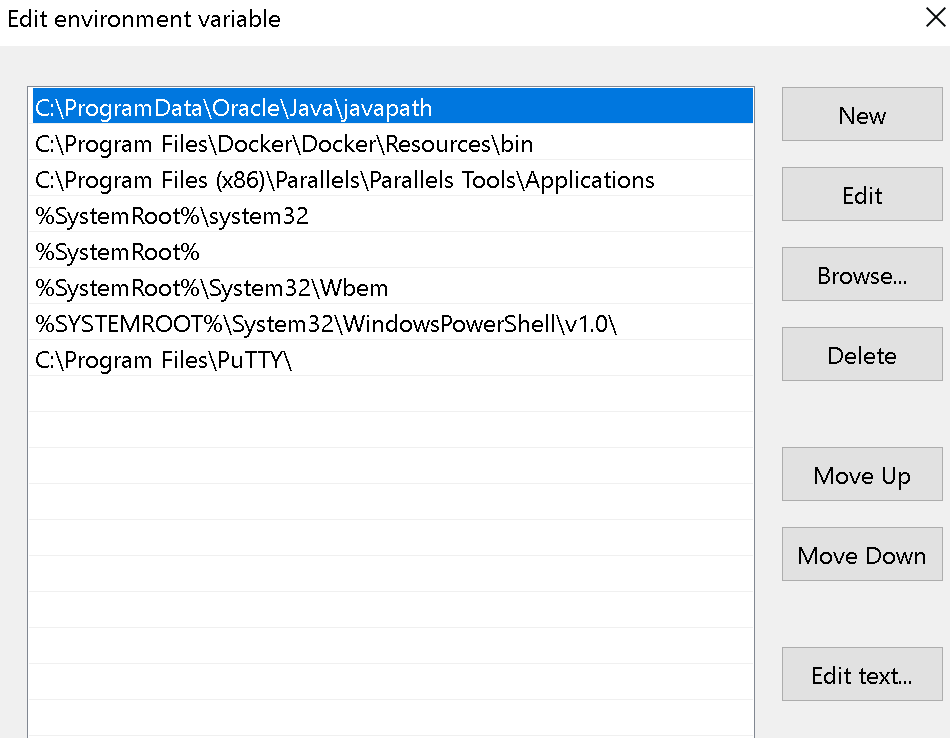Select the Parallels Tools Applications entry
This screenshot has height=738, width=950.
(x=344, y=180)
